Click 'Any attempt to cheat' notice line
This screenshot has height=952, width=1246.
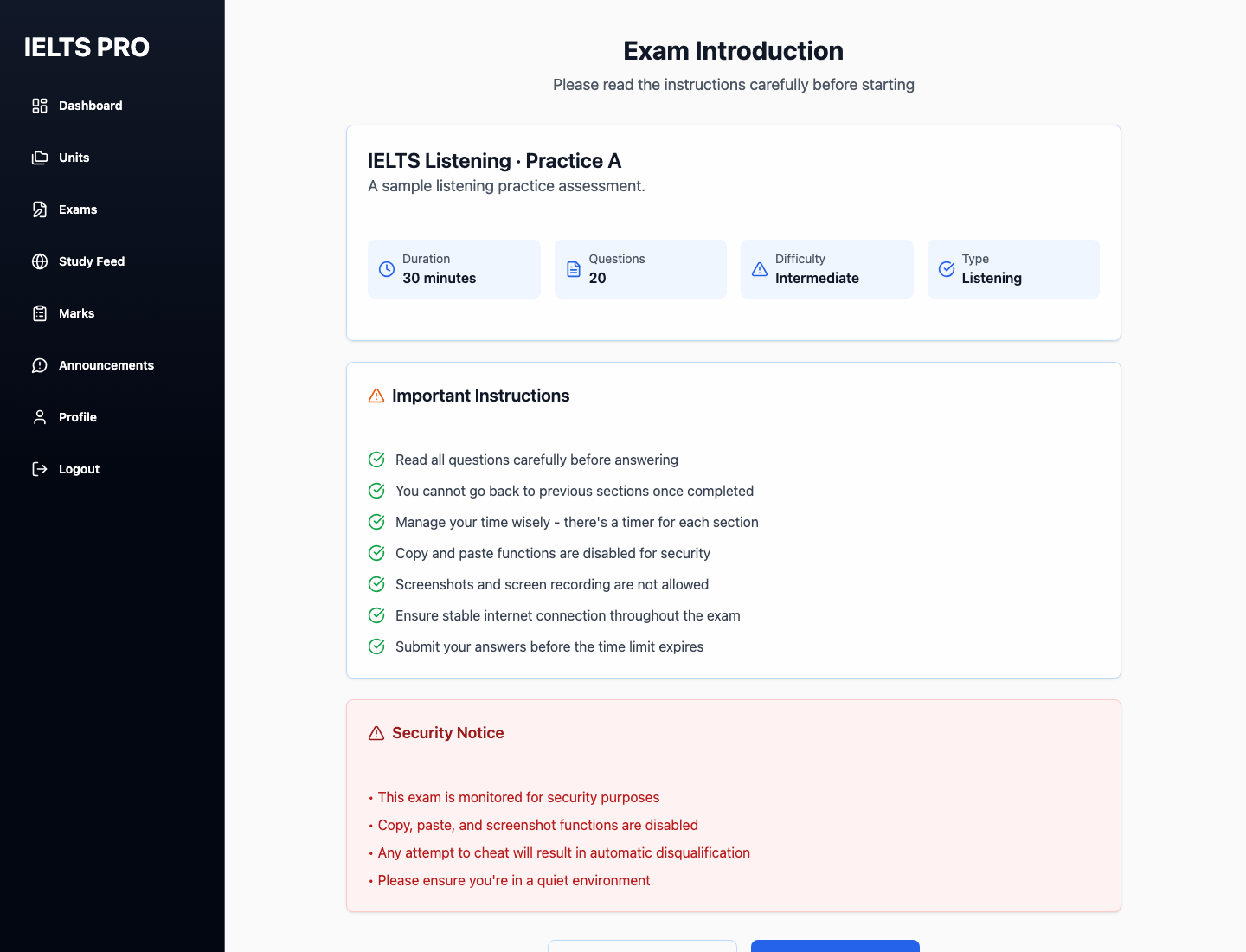[x=563, y=852]
